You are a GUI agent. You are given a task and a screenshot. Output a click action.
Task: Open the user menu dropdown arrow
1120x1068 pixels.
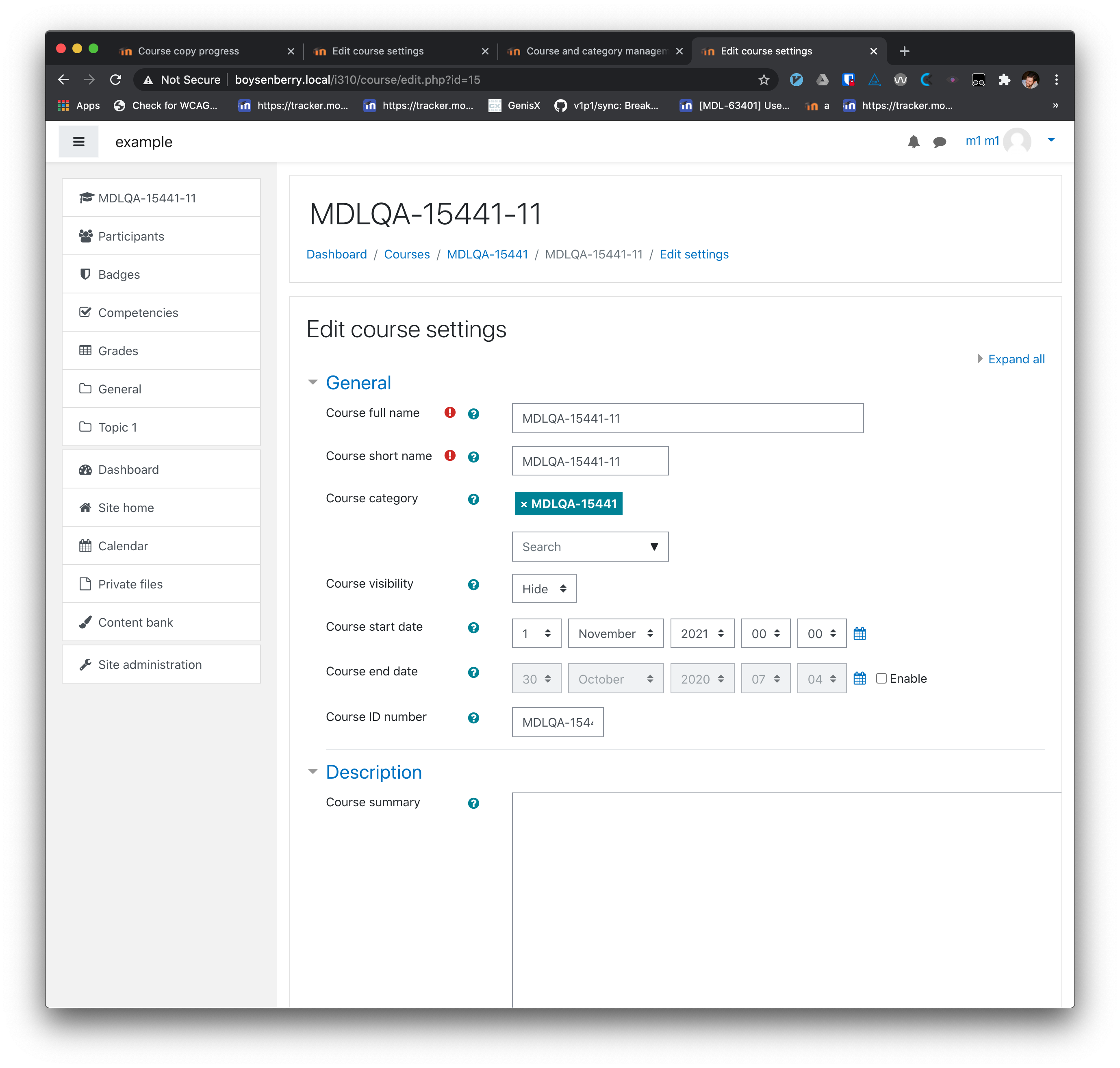pos(1051,140)
